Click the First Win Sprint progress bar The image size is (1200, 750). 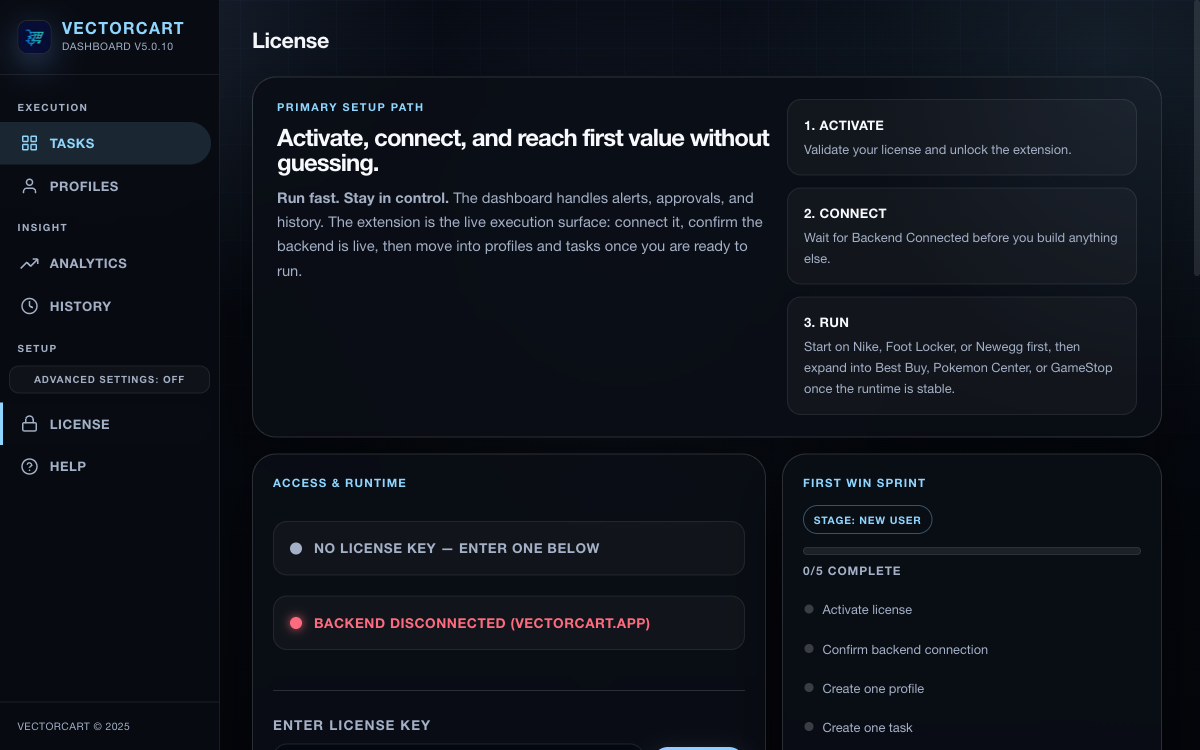tap(970, 550)
